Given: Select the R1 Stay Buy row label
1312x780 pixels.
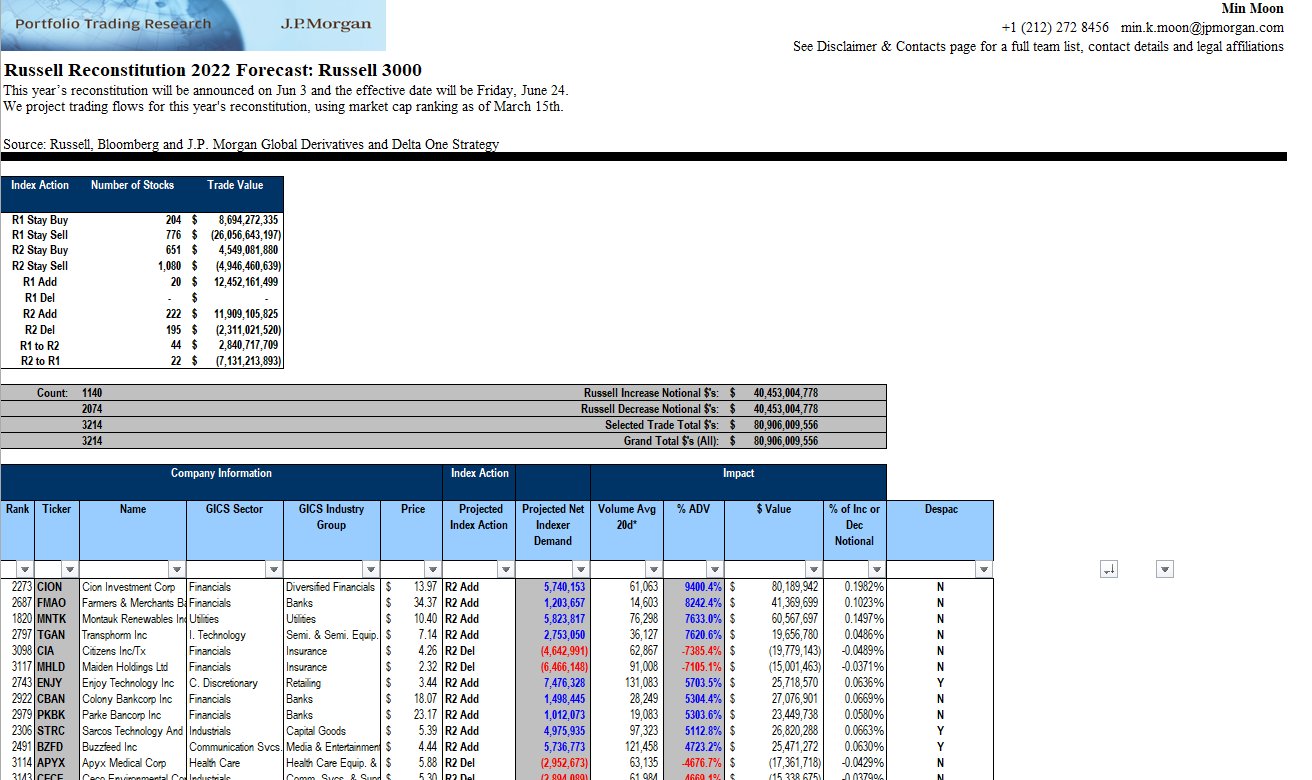Looking at the screenshot, I should coord(40,219).
